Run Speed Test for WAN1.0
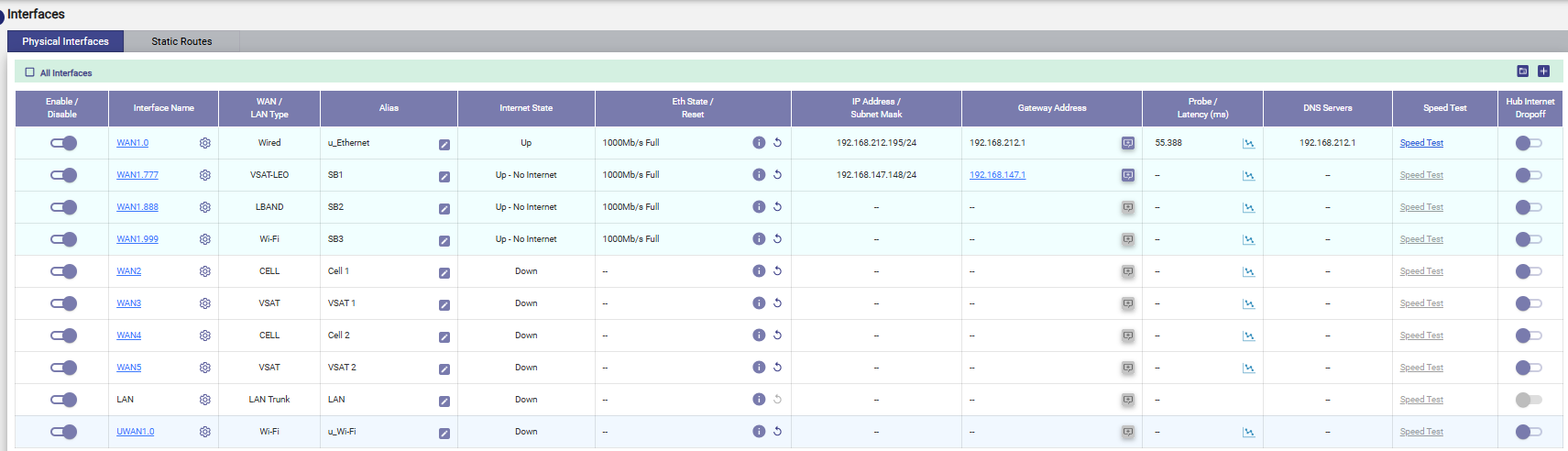 point(1421,143)
